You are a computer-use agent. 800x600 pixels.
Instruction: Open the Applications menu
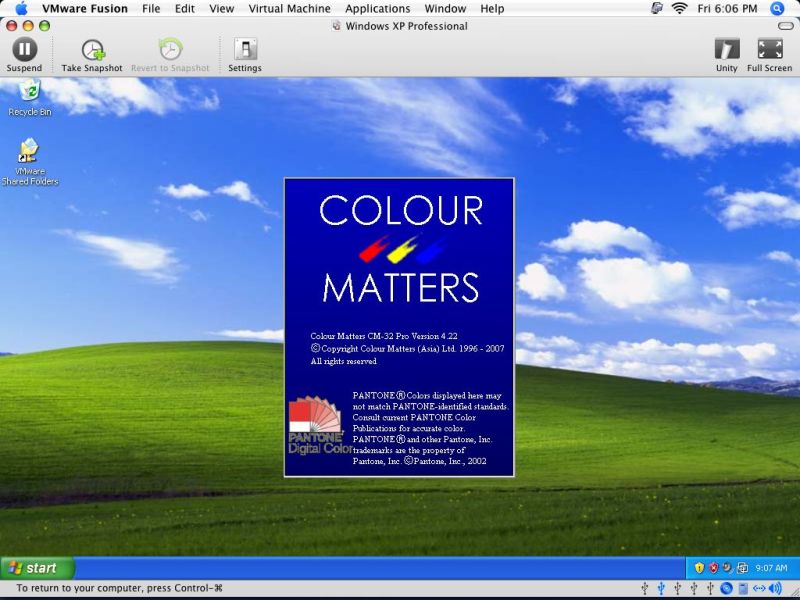pos(378,9)
